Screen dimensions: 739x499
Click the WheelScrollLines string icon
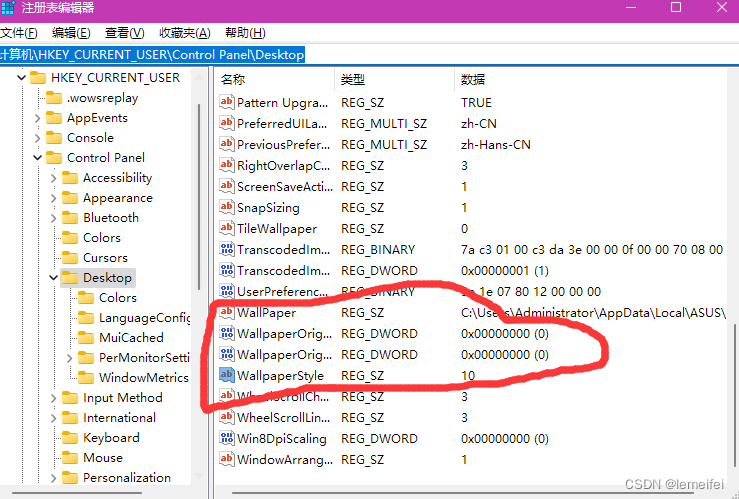coord(227,417)
